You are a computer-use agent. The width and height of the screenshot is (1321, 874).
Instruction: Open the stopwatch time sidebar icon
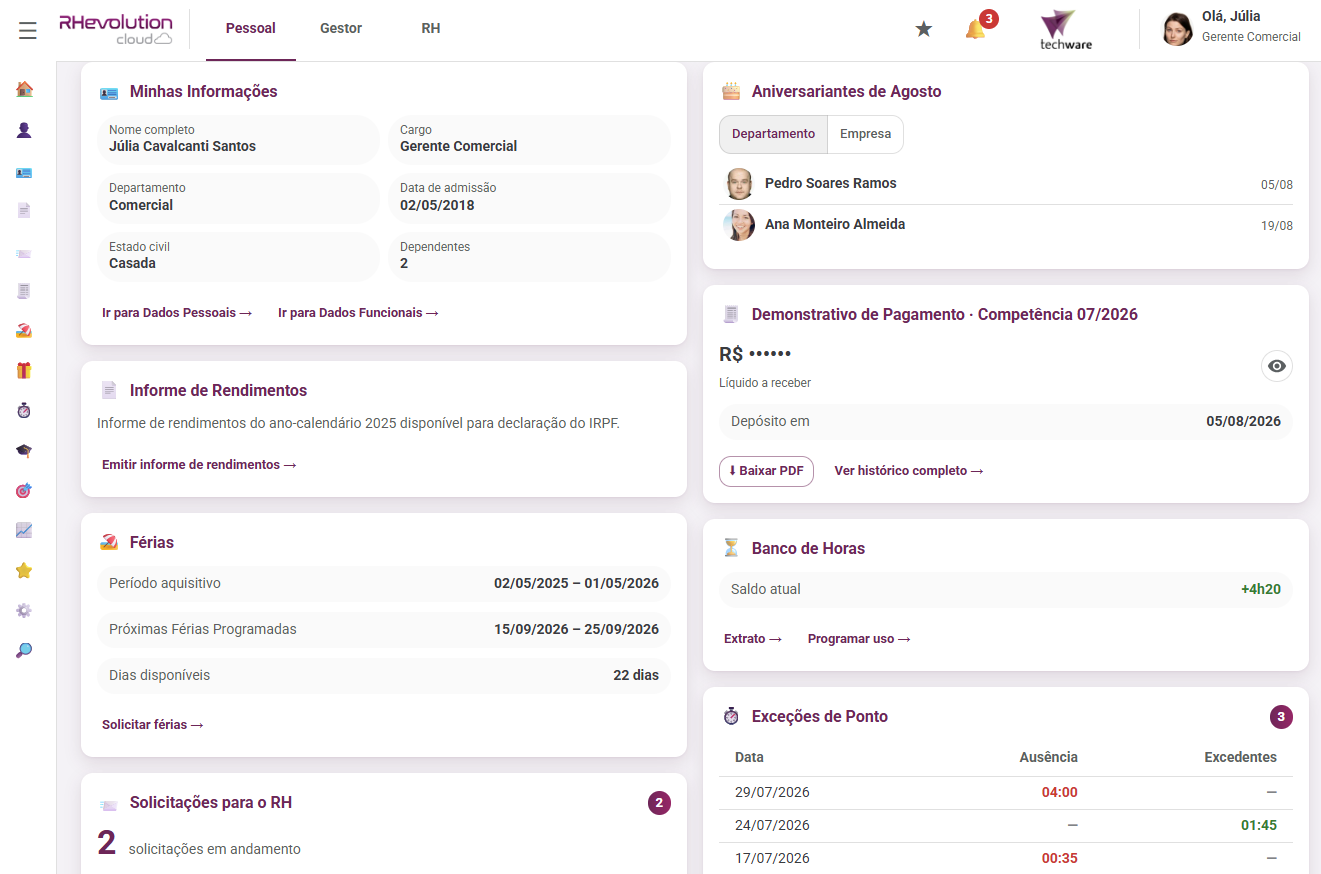click(25, 411)
